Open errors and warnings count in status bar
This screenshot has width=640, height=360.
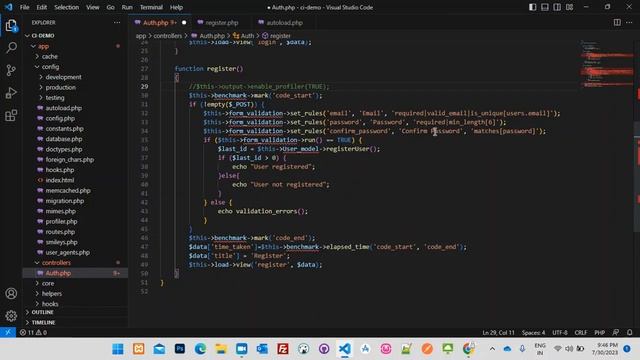click(x=33, y=332)
